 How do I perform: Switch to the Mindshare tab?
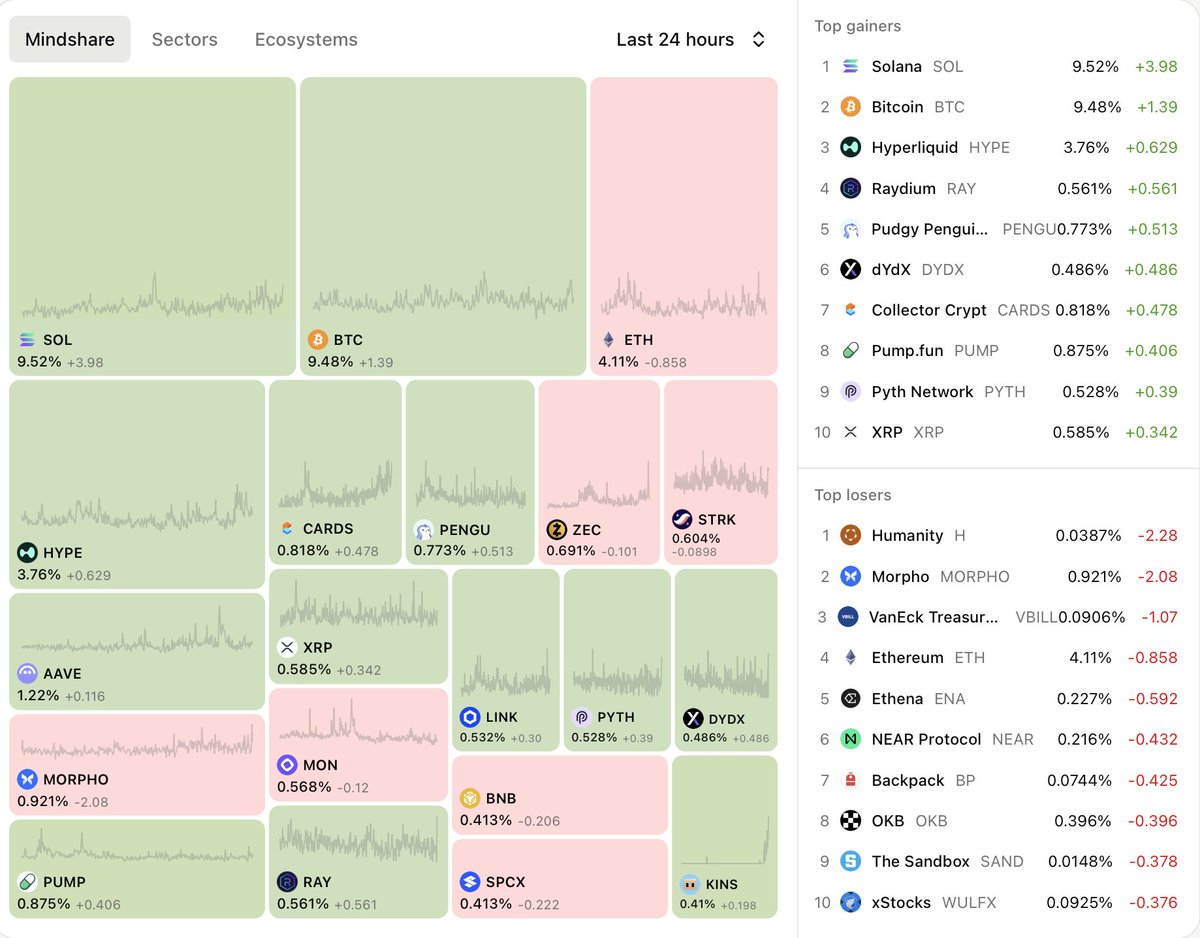(70, 40)
